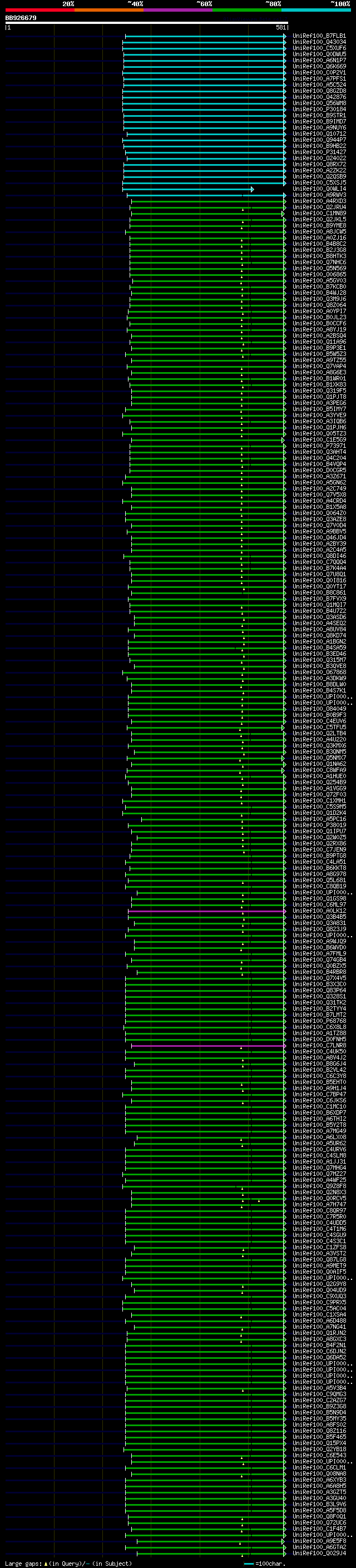Viewport: 356px width, 1568px height.
Task: Click the white query length ruler bar
Action: click(146, 23)
